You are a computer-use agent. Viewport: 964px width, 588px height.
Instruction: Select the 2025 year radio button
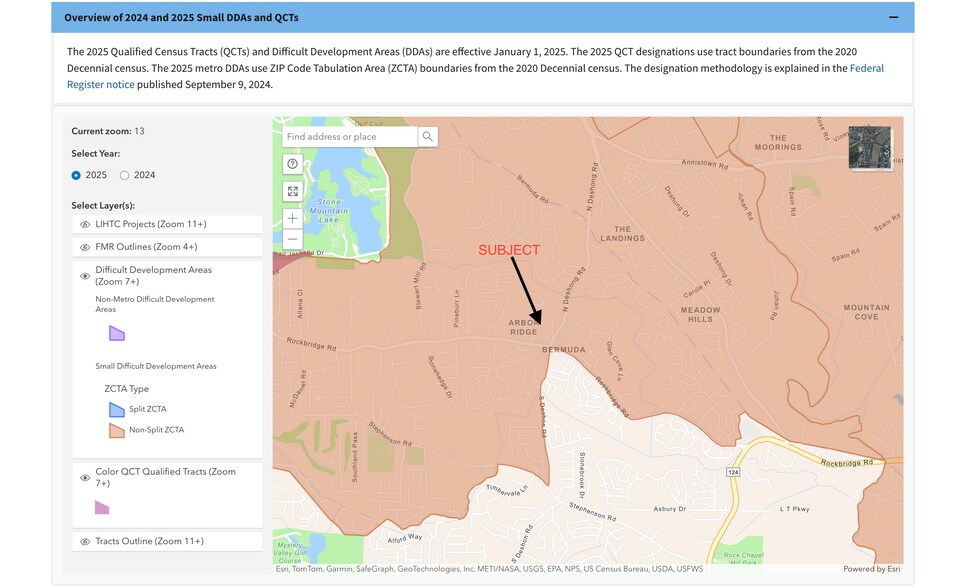point(76,174)
